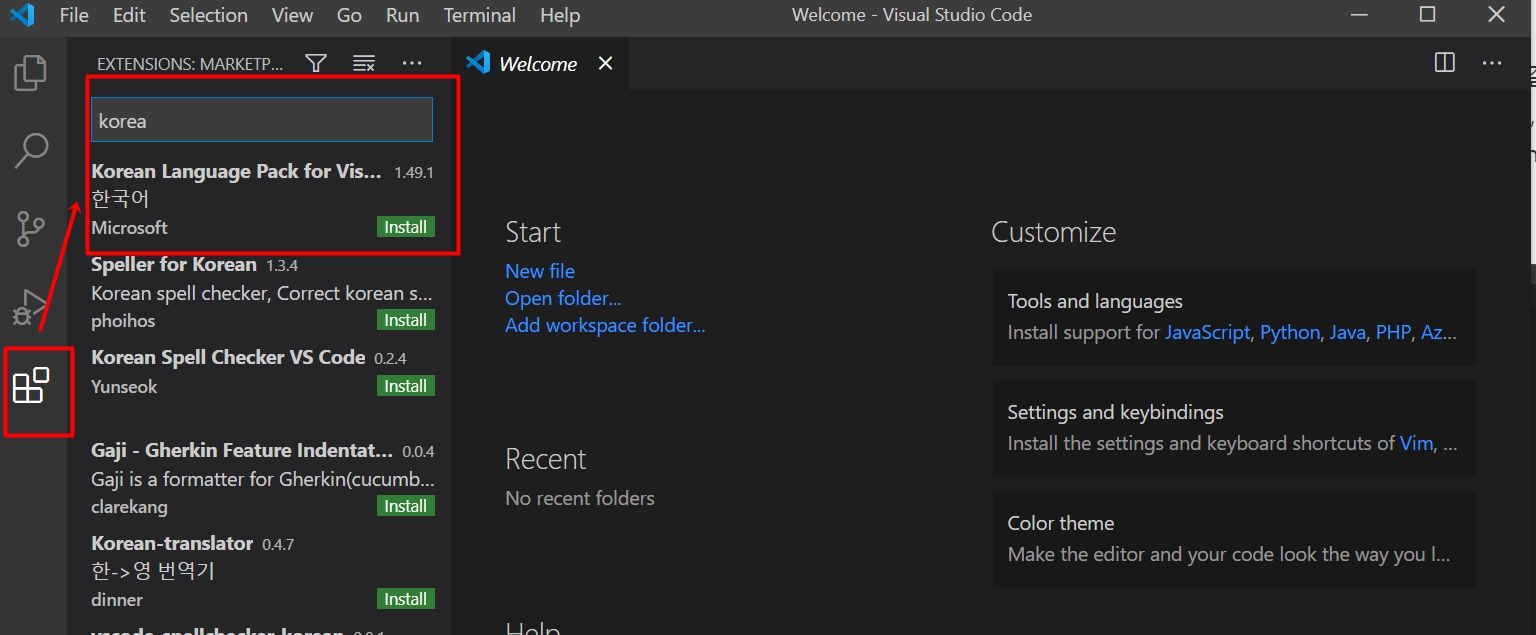Viewport: 1536px width, 635px height.
Task: Open the Run and Debug view
Action: [30, 308]
